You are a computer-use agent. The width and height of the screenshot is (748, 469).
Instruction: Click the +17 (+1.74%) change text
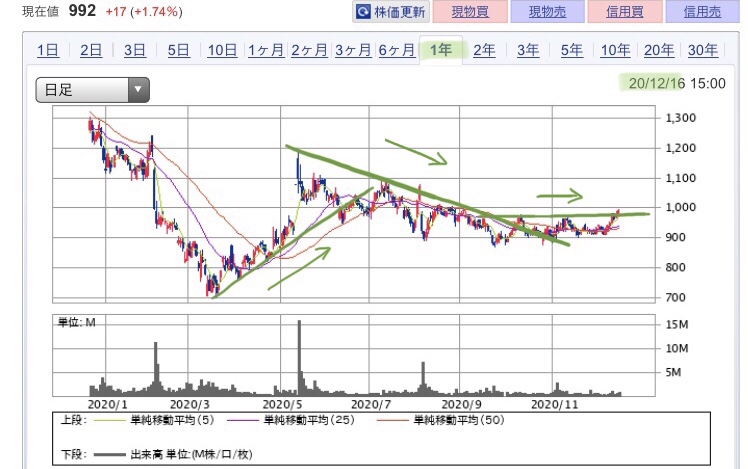click(144, 11)
